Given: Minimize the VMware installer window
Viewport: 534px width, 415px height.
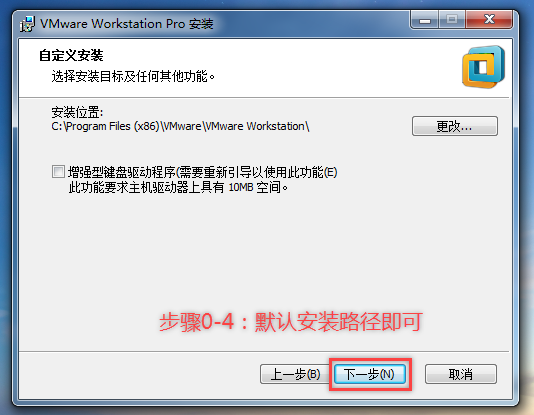Looking at the screenshot, I should tap(424, 20).
